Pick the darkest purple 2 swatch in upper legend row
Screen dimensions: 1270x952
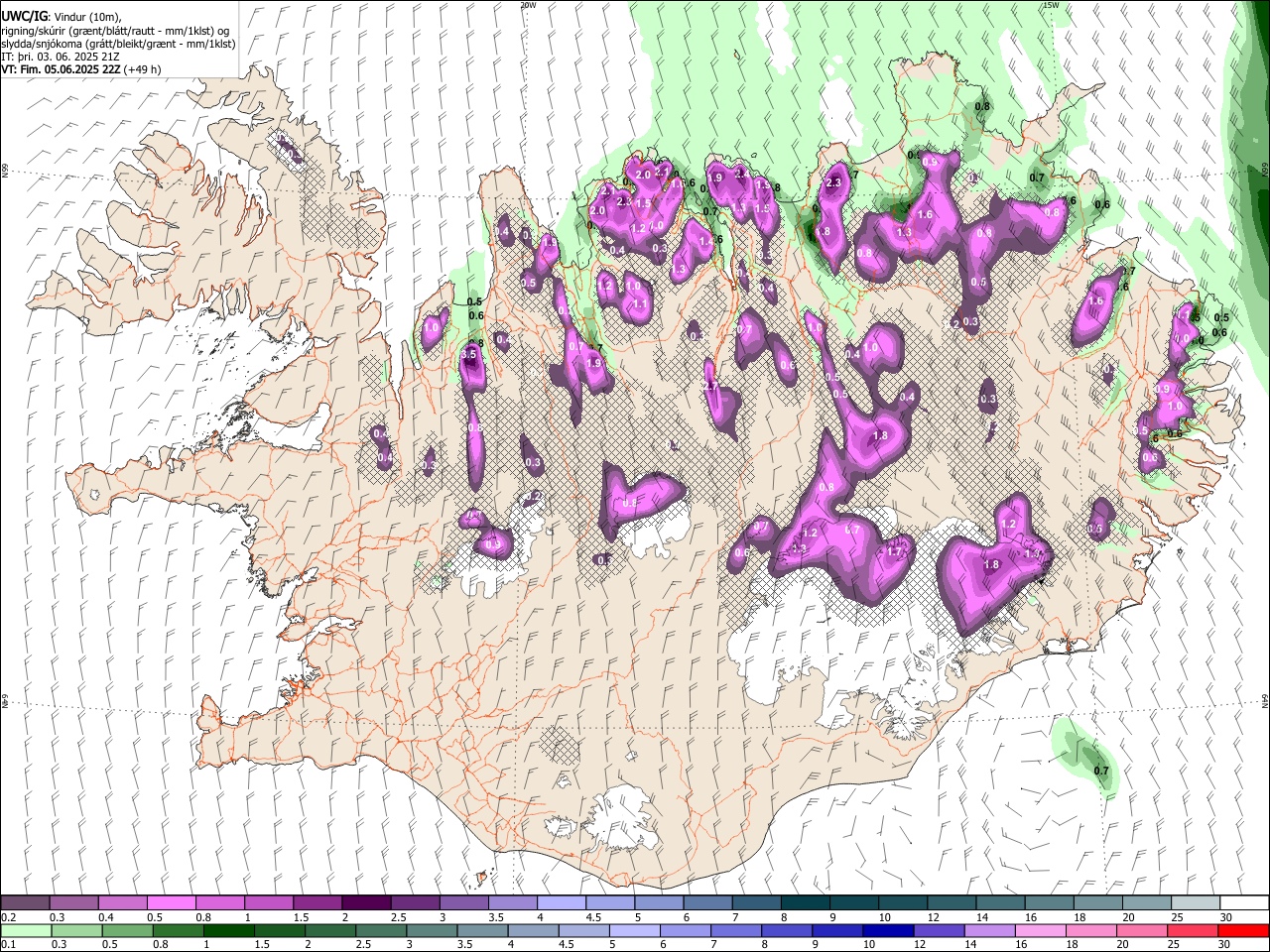pyautogui.click(x=366, y=903)
